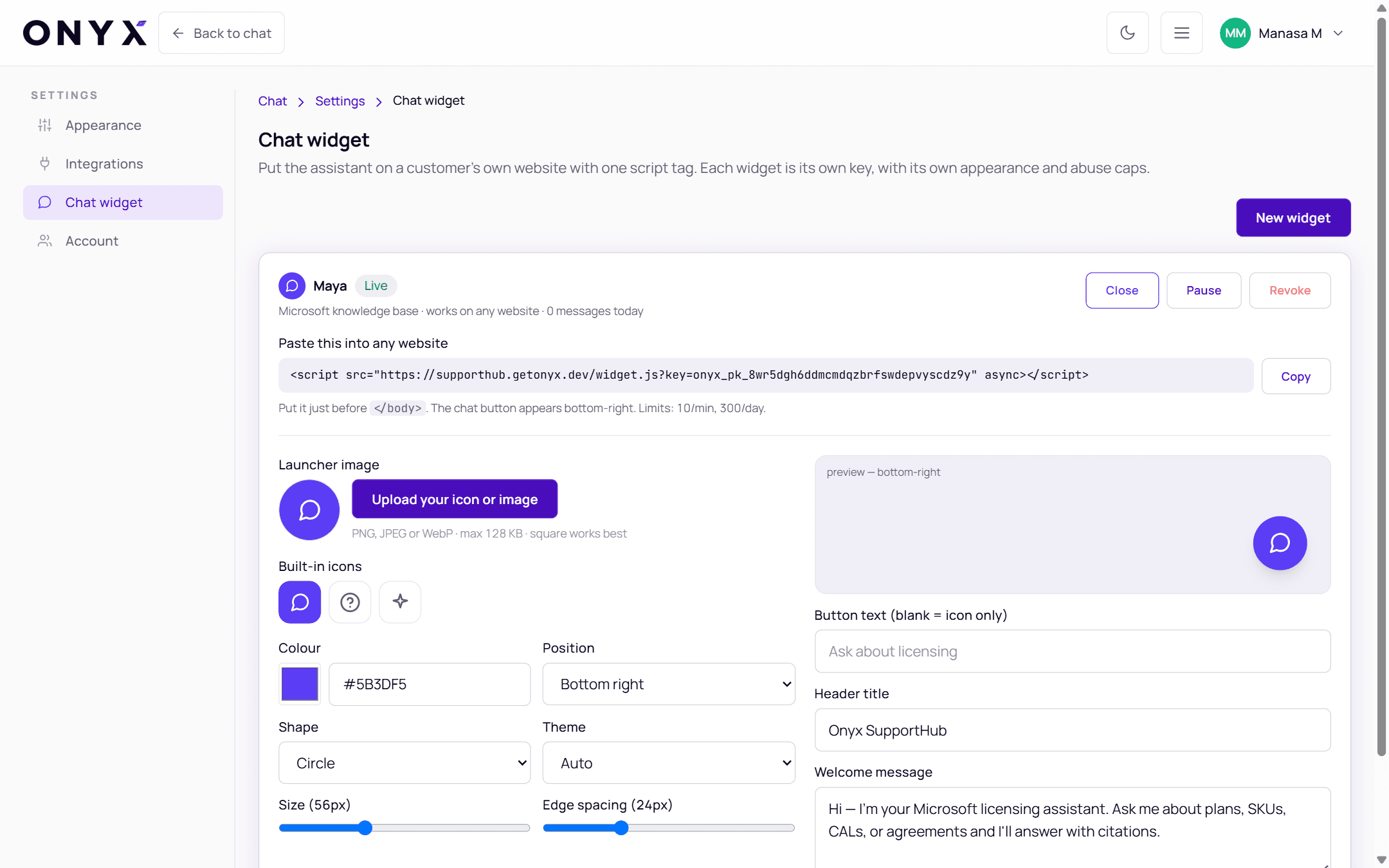
Task: Upload your icon or image
Action: 455,499
